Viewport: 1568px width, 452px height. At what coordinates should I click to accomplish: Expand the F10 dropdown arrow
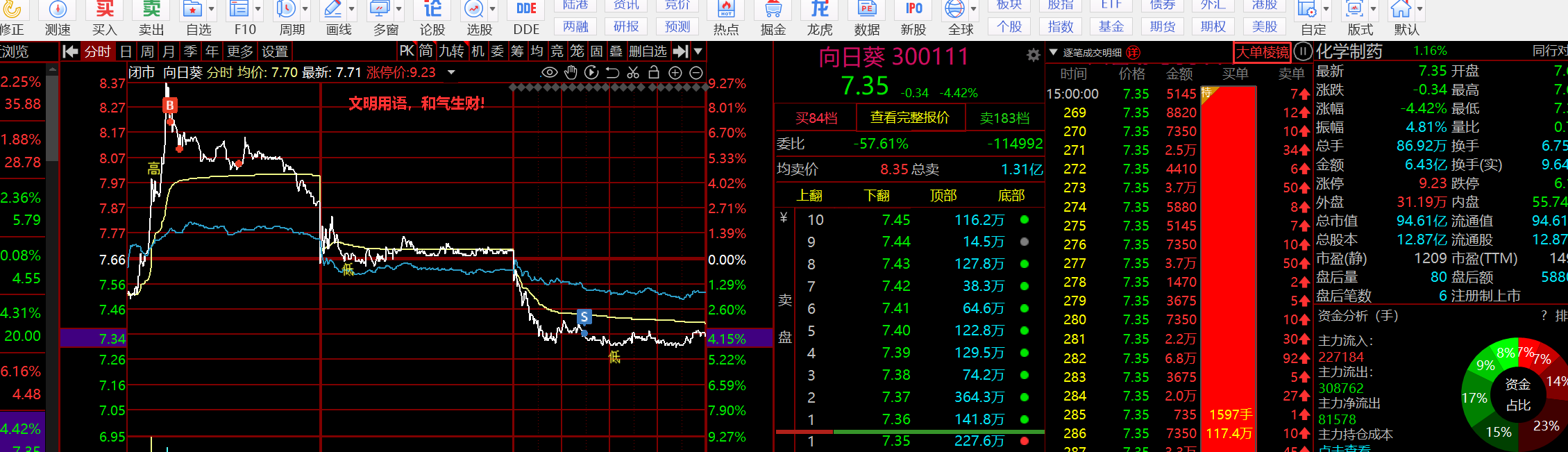[x=258, y=10]
